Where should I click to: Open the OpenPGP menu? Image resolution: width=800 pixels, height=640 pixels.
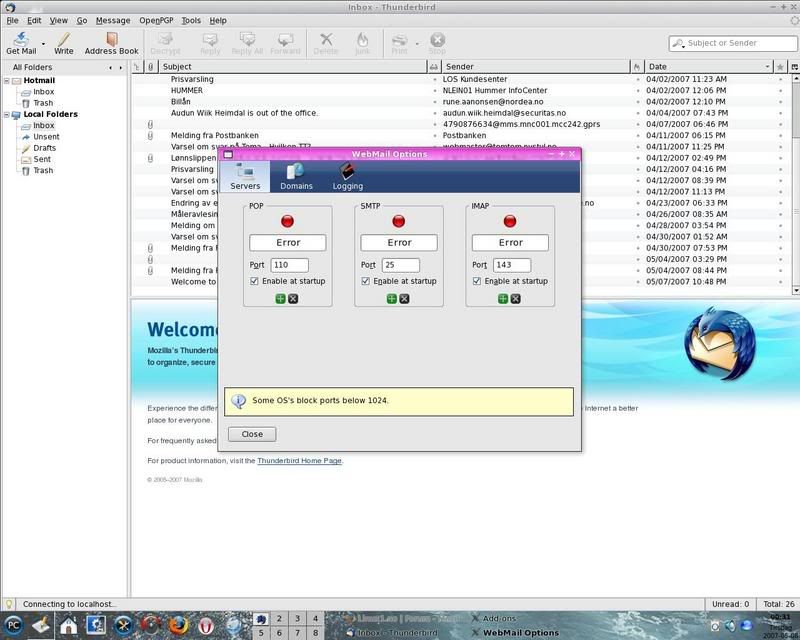coord(156,20)
